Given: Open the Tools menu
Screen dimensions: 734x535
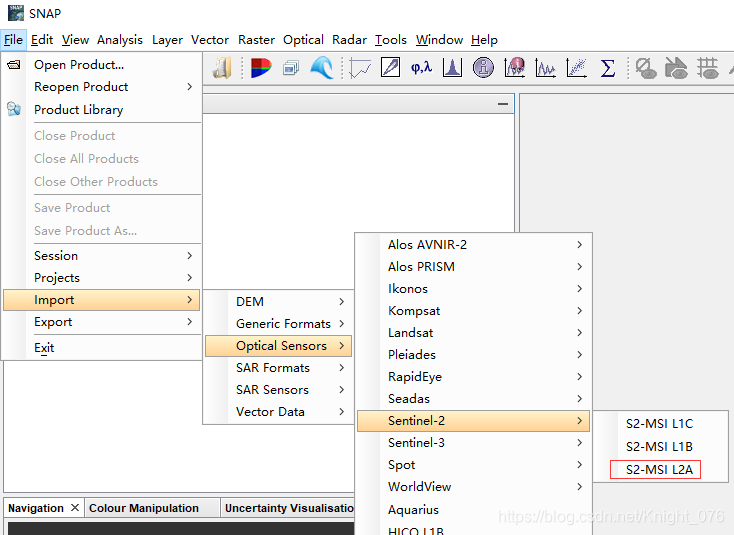Looking at the screenshot, I should pos(391,40).
